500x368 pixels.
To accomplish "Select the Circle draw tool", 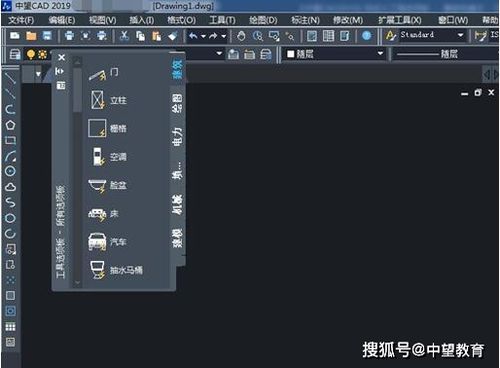I will tap(10, 171).
